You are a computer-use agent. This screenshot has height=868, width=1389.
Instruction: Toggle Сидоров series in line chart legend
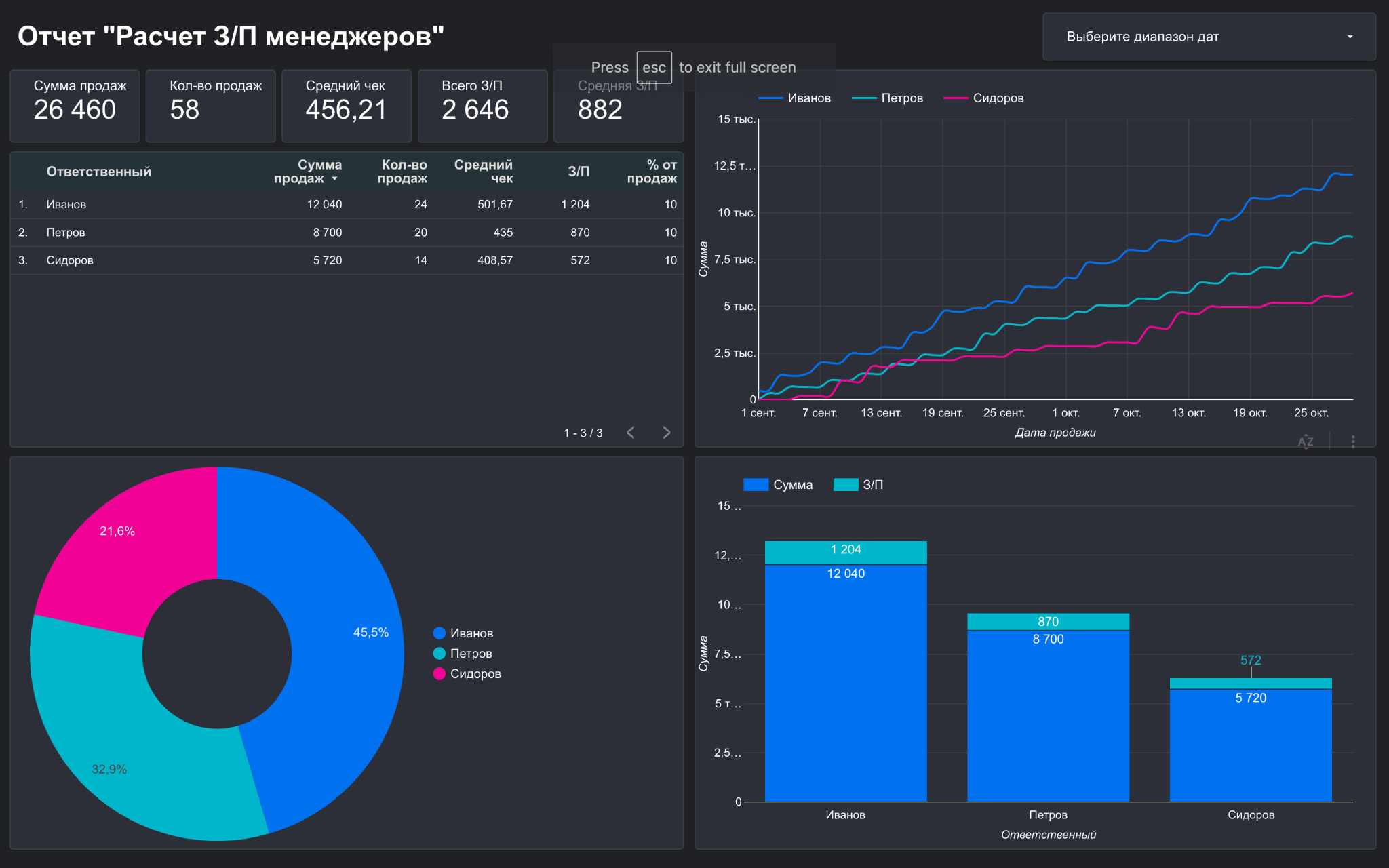pos(983,98)
